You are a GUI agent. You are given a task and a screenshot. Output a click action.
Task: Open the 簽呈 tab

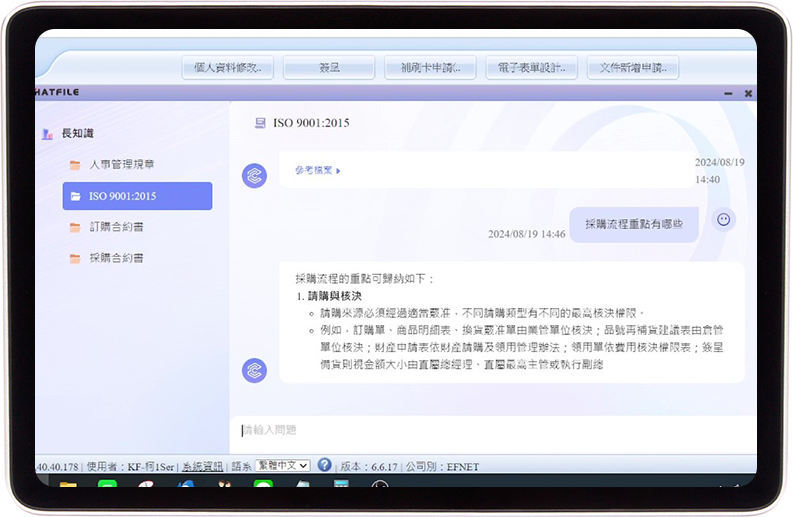click(x=328, y=68)
